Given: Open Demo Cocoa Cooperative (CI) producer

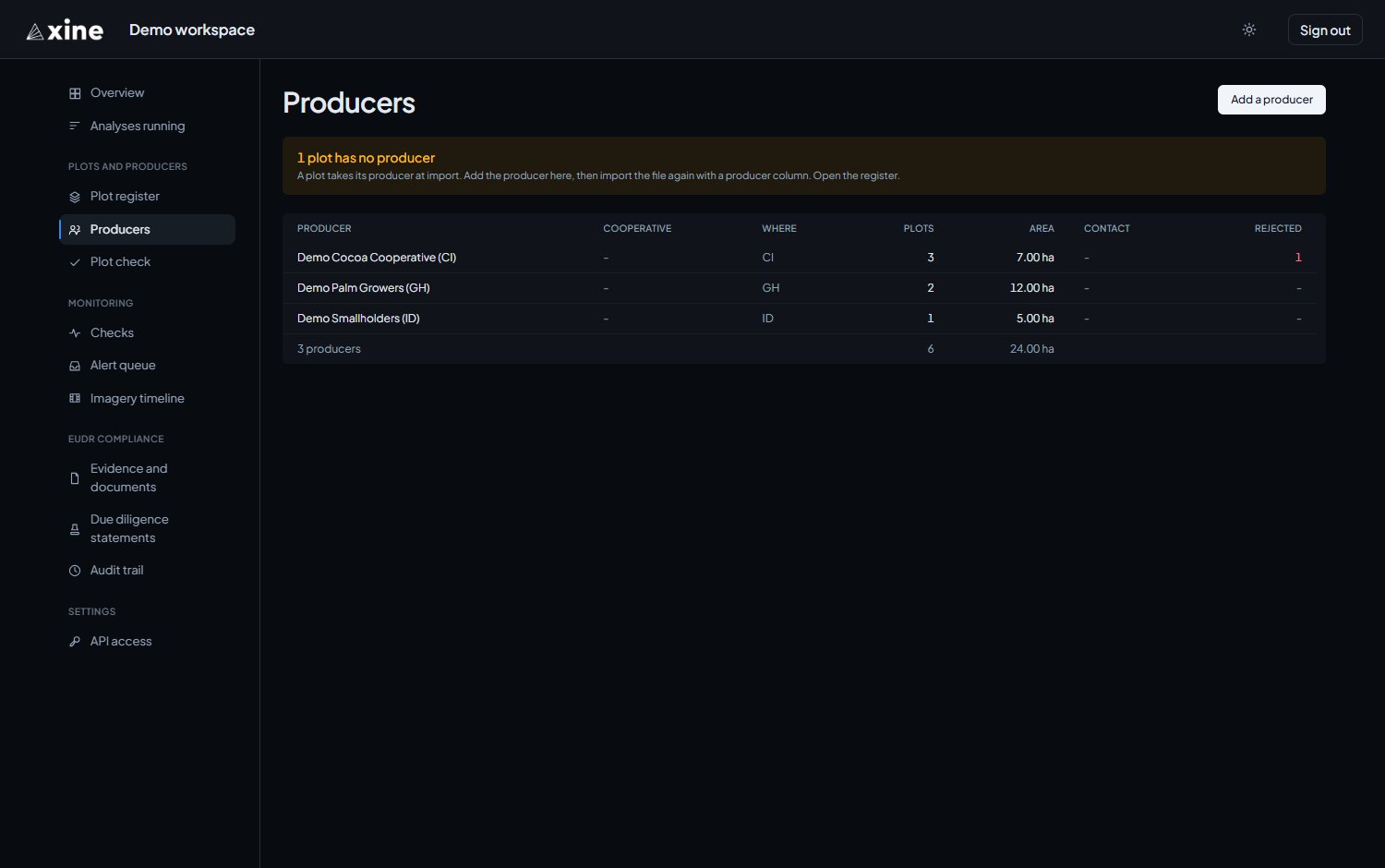Looking at the screenshot, I should pos(377,258).
